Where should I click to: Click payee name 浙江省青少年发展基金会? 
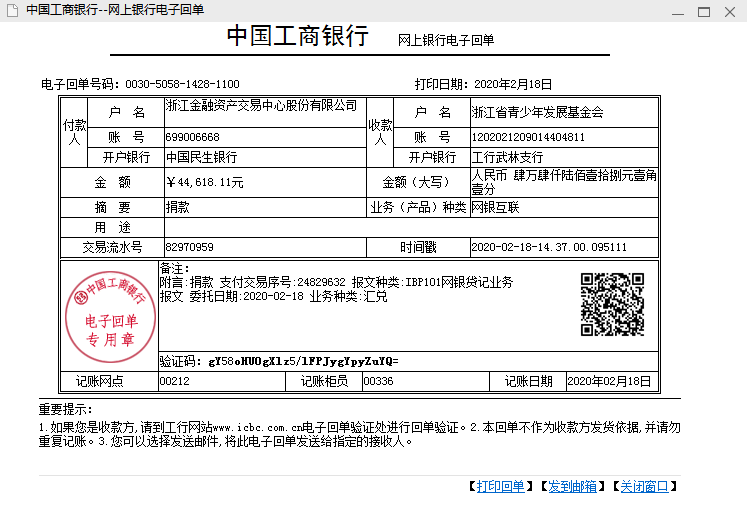coord(537,112)
